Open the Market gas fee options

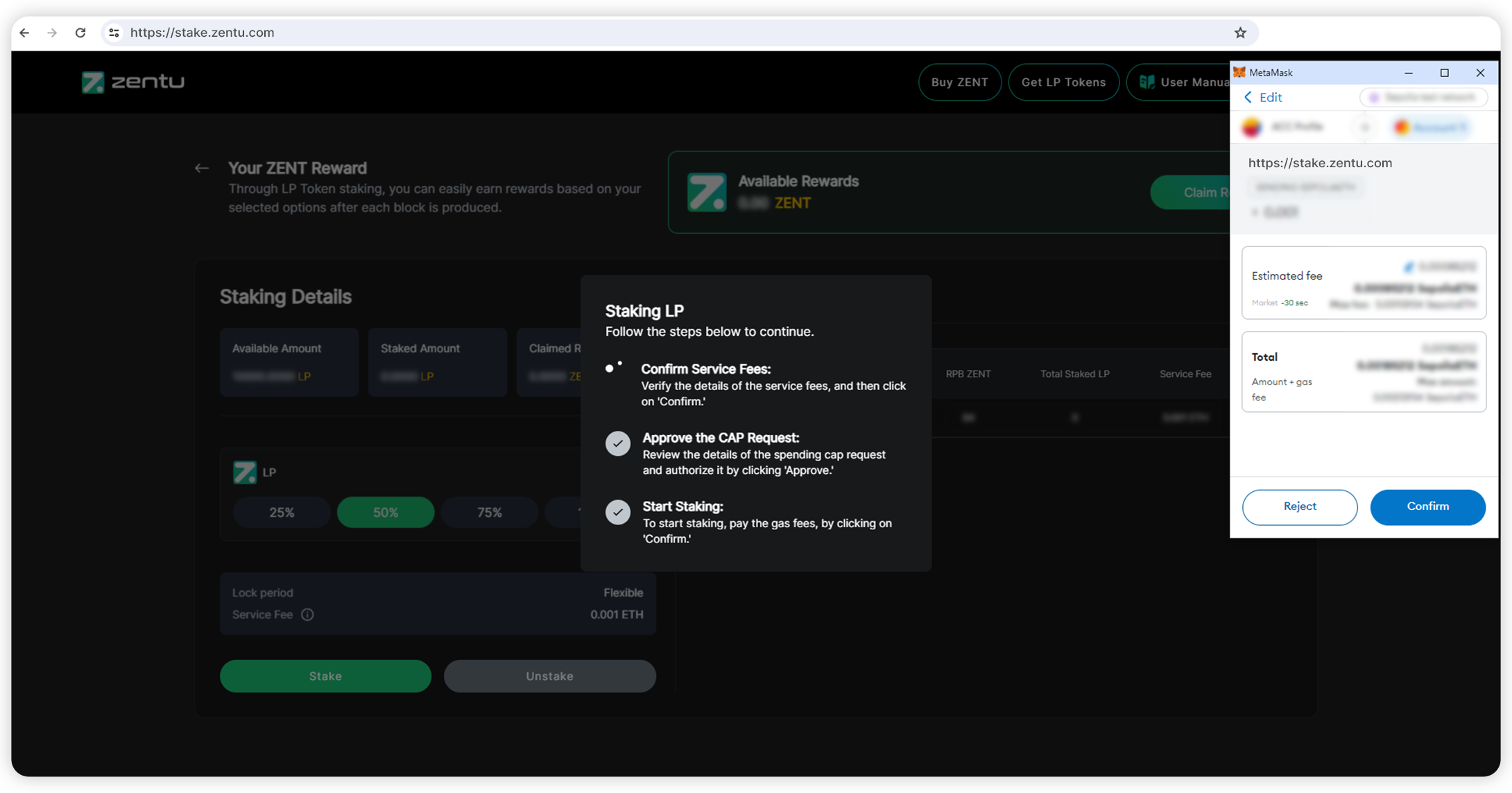(x=1264, y=303)
